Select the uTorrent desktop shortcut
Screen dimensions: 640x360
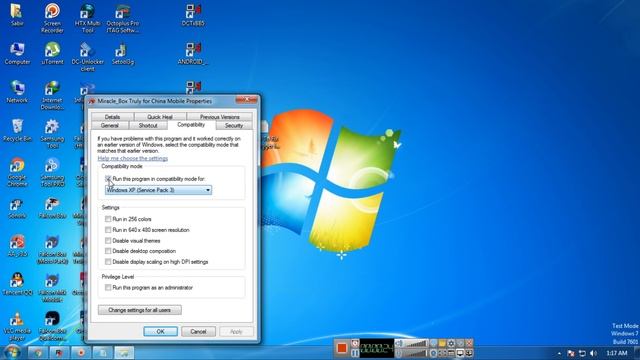tap(52, 53)
